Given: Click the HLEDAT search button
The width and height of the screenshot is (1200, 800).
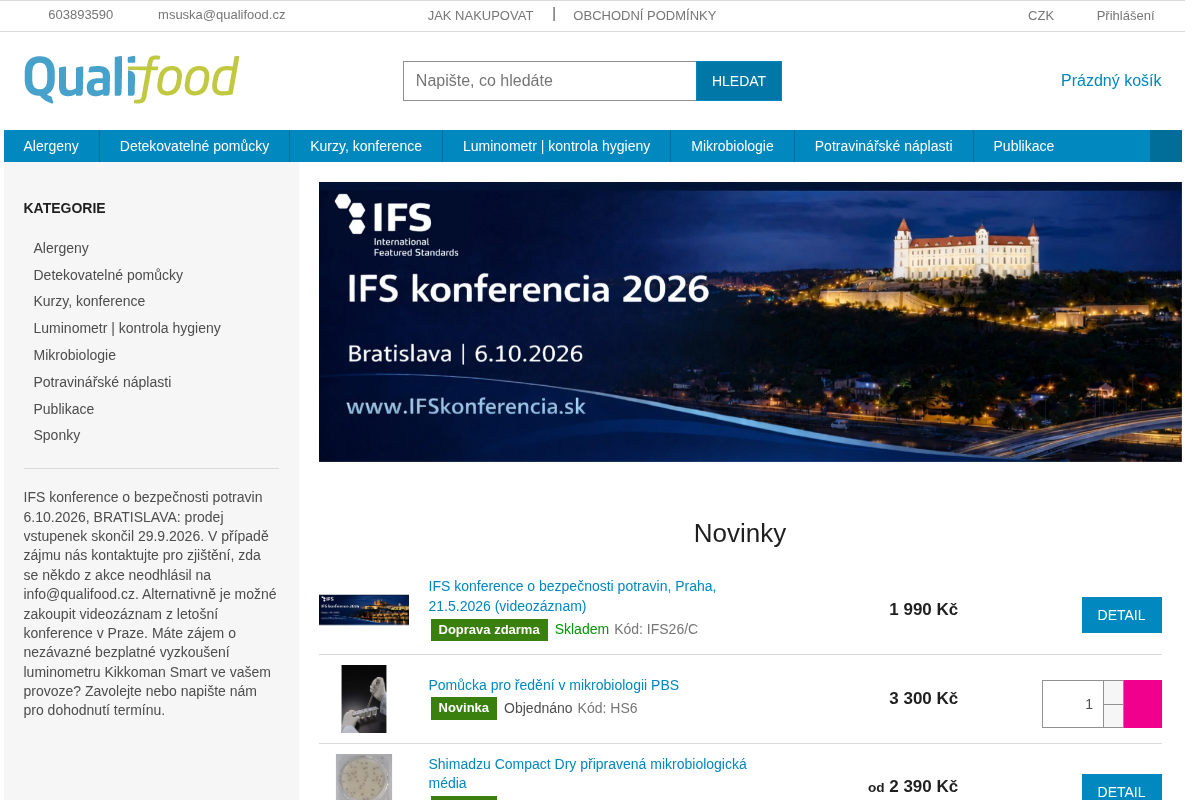Looking at the screenshot, I should 739,81.
